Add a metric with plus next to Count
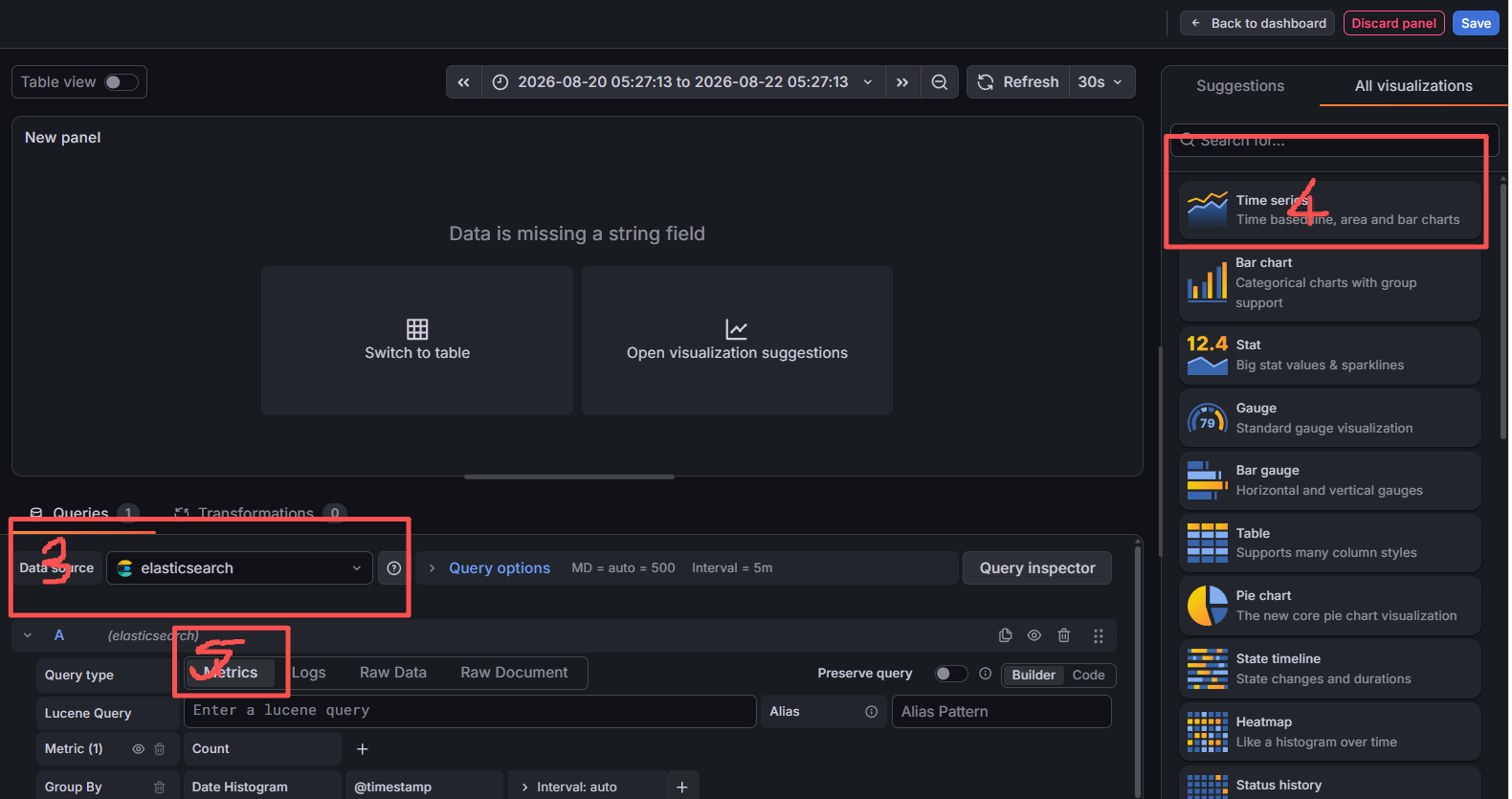Viewport: 1512px width, 799px height. [x=363, y=749]
